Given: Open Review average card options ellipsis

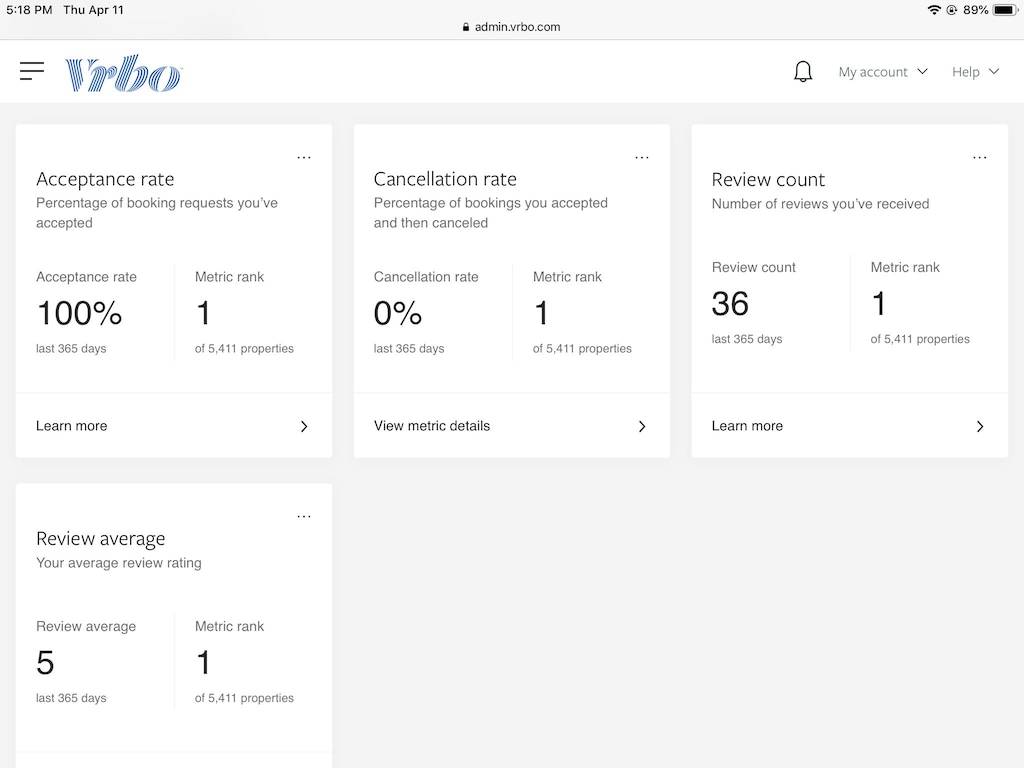Looking at the screenshot, I should (x=304, y=516).
